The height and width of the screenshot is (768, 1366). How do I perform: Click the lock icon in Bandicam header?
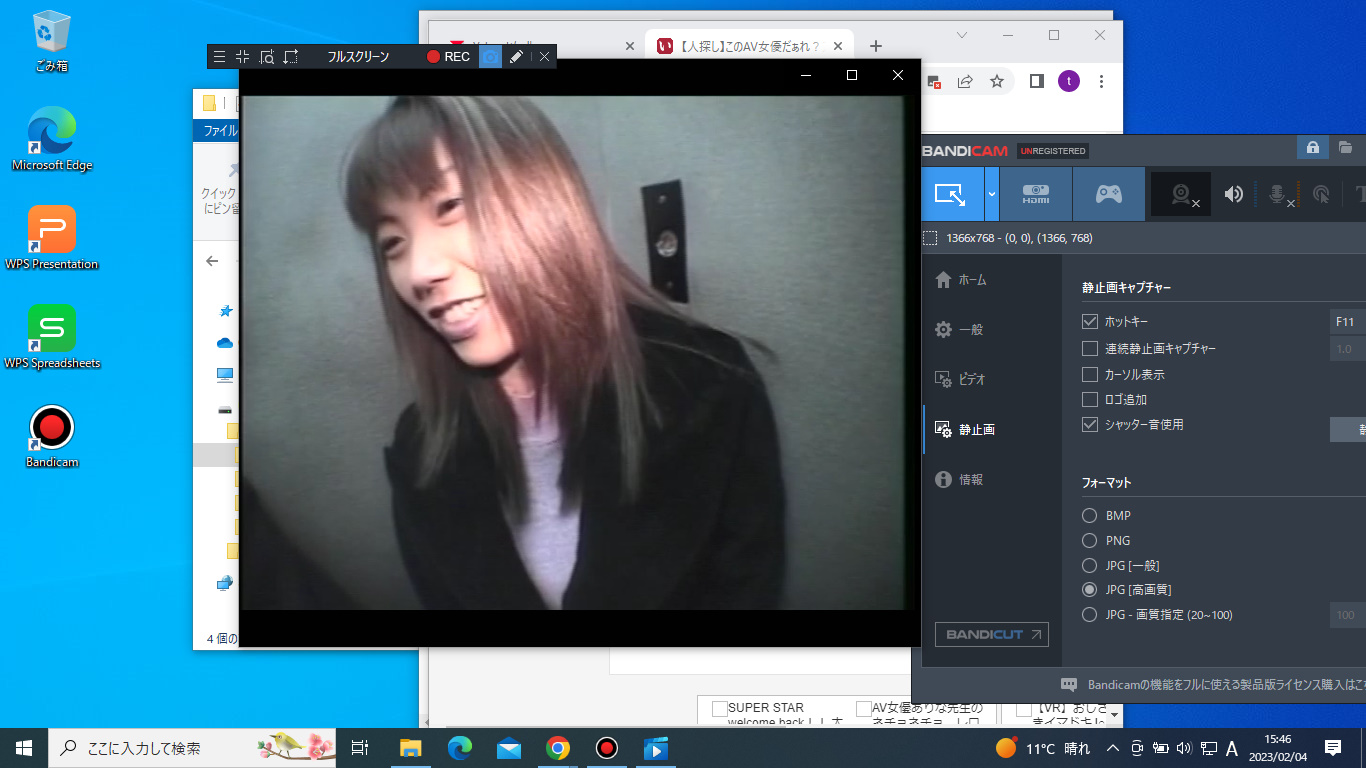pos(1312,148)
